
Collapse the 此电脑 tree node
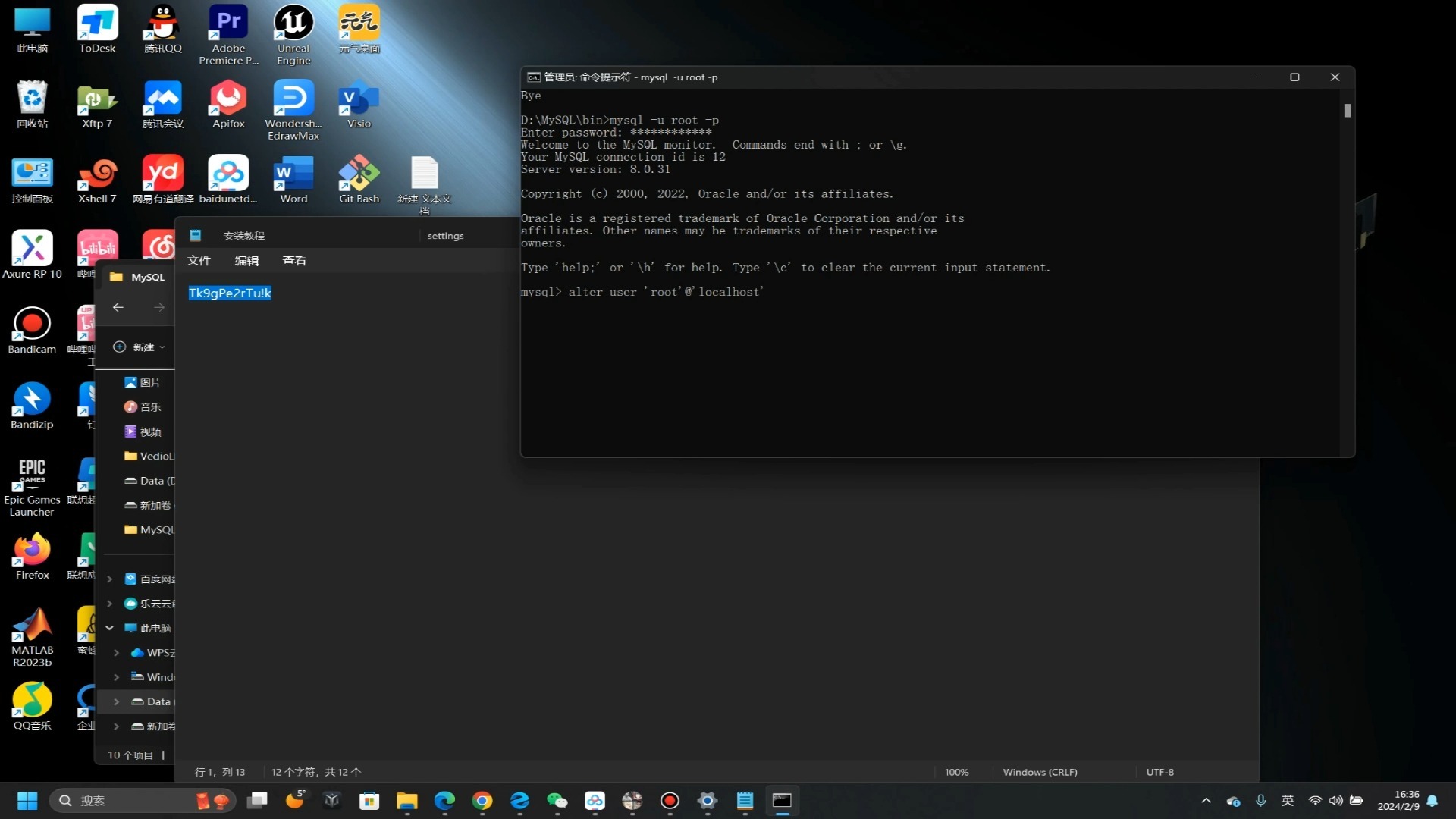[x=109, y=628]
